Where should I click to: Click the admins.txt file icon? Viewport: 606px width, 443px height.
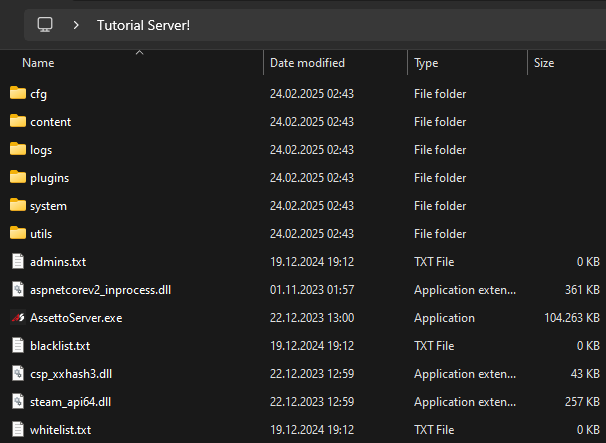click(x=17, y=262)
